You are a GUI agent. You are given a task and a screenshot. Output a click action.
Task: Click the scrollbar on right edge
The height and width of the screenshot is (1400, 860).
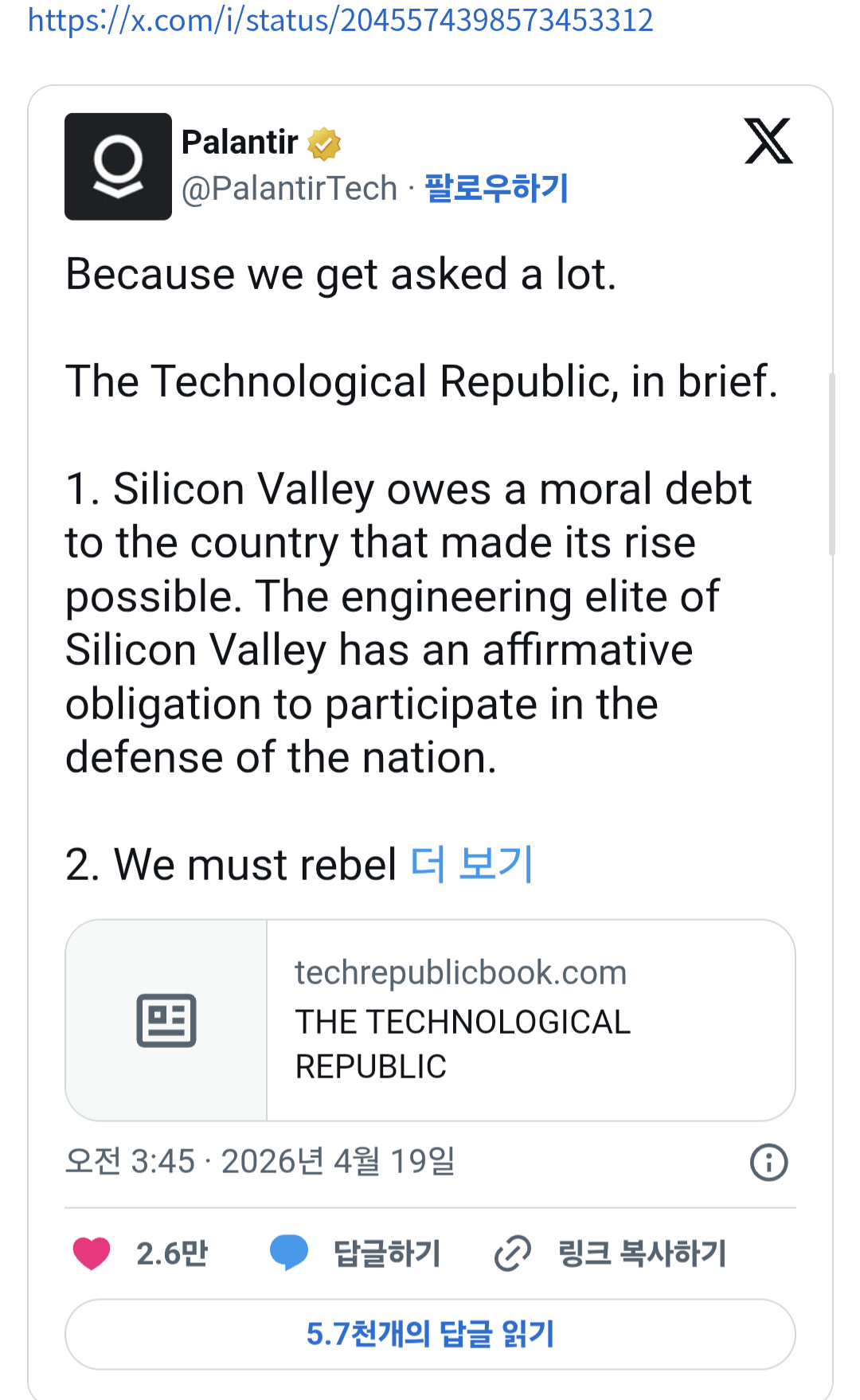831,463
